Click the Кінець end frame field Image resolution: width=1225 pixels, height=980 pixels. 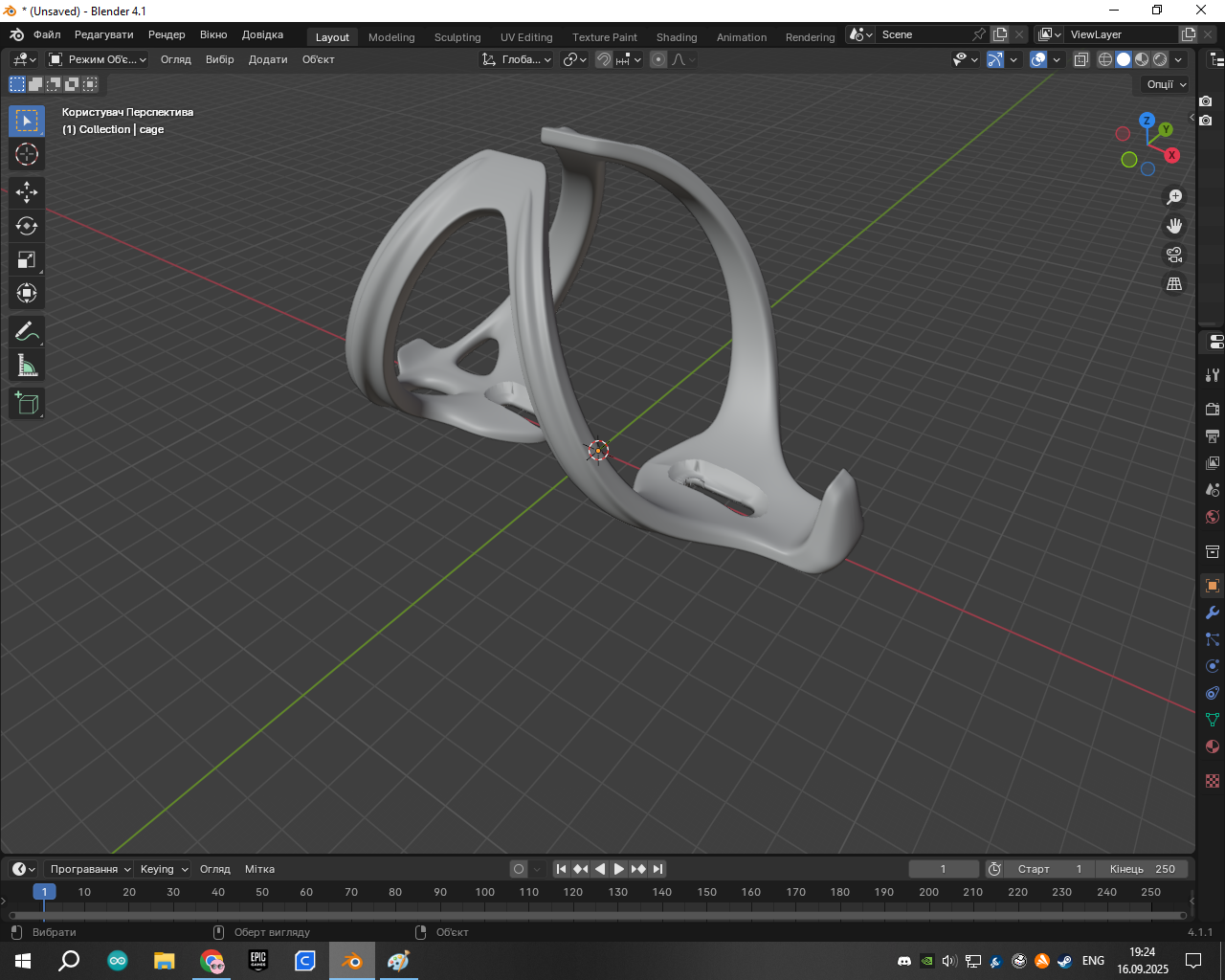click(x=1143, y=869)
